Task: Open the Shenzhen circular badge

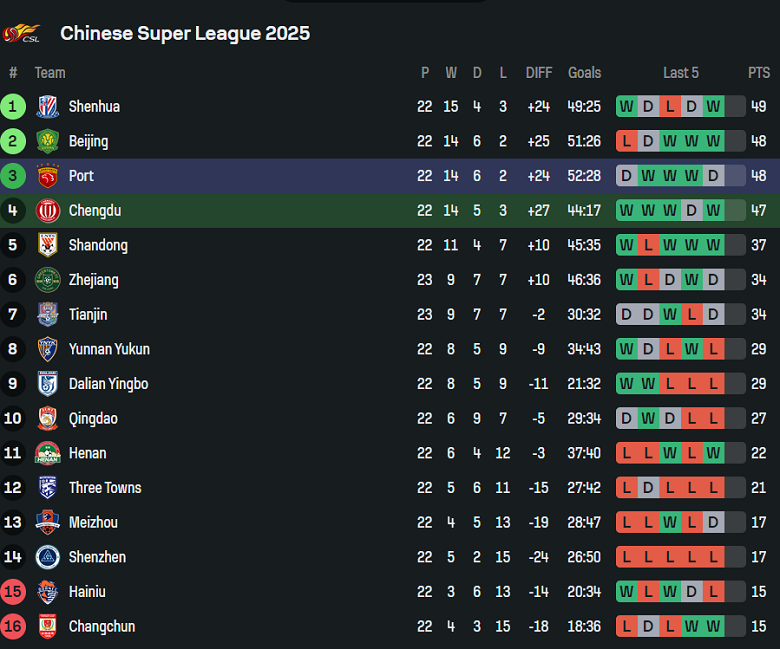Action: coord(48,557)
